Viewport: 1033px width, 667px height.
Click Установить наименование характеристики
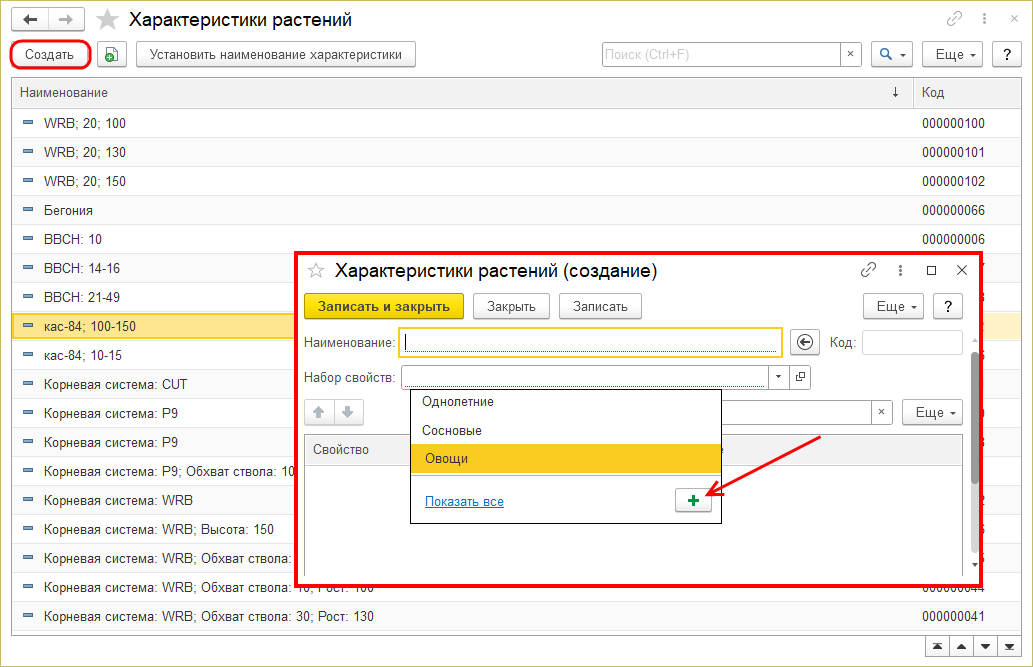tap(275, 55)
